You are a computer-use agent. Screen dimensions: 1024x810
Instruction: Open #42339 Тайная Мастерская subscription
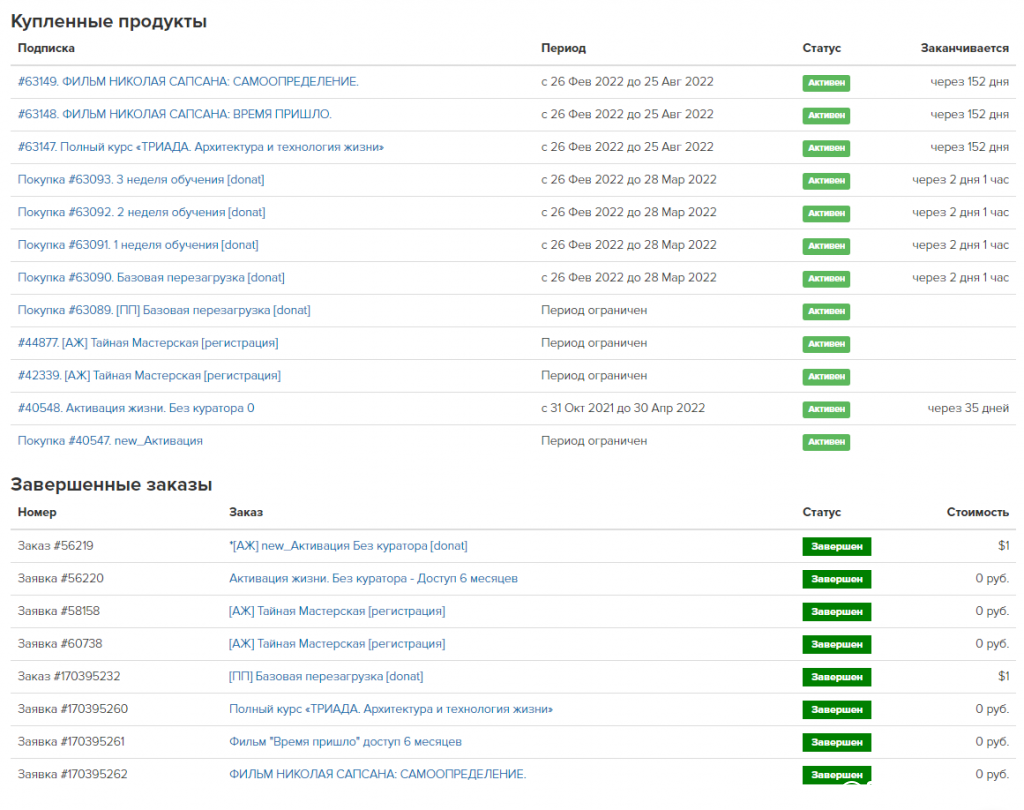[149, 376]
